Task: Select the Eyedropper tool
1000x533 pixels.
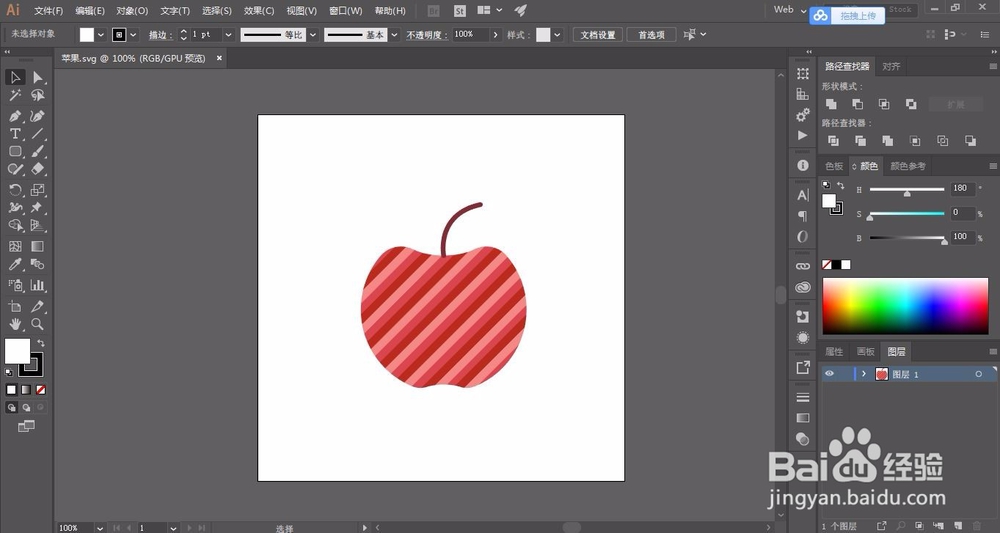Action: click(15, 265)
